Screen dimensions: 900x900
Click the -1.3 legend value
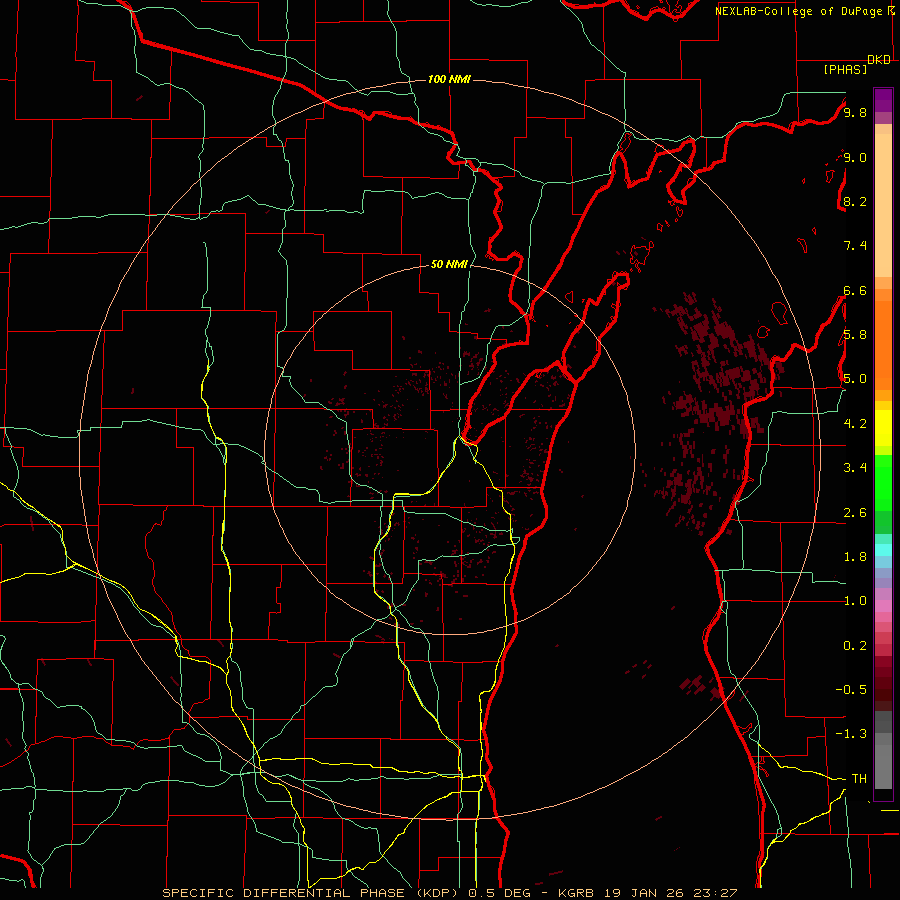pos(851,734)
